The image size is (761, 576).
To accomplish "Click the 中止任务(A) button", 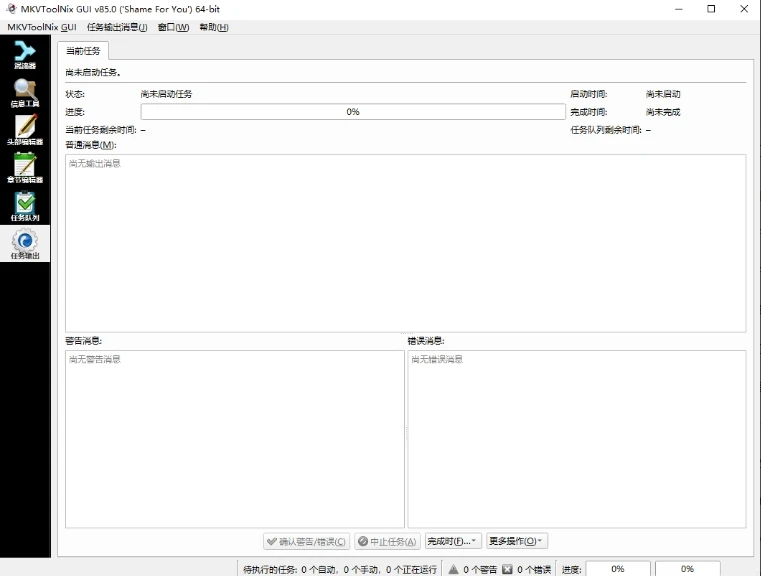I will click(x=387, y=541).
